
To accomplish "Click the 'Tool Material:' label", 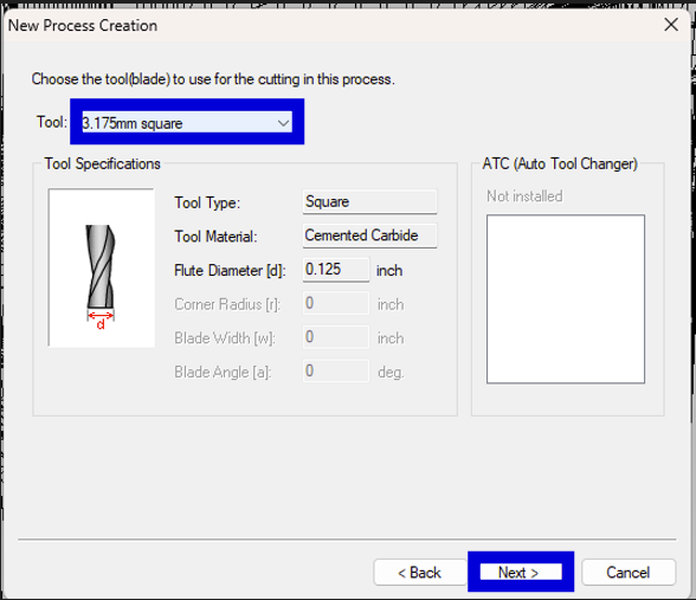I will pos(216,237).
